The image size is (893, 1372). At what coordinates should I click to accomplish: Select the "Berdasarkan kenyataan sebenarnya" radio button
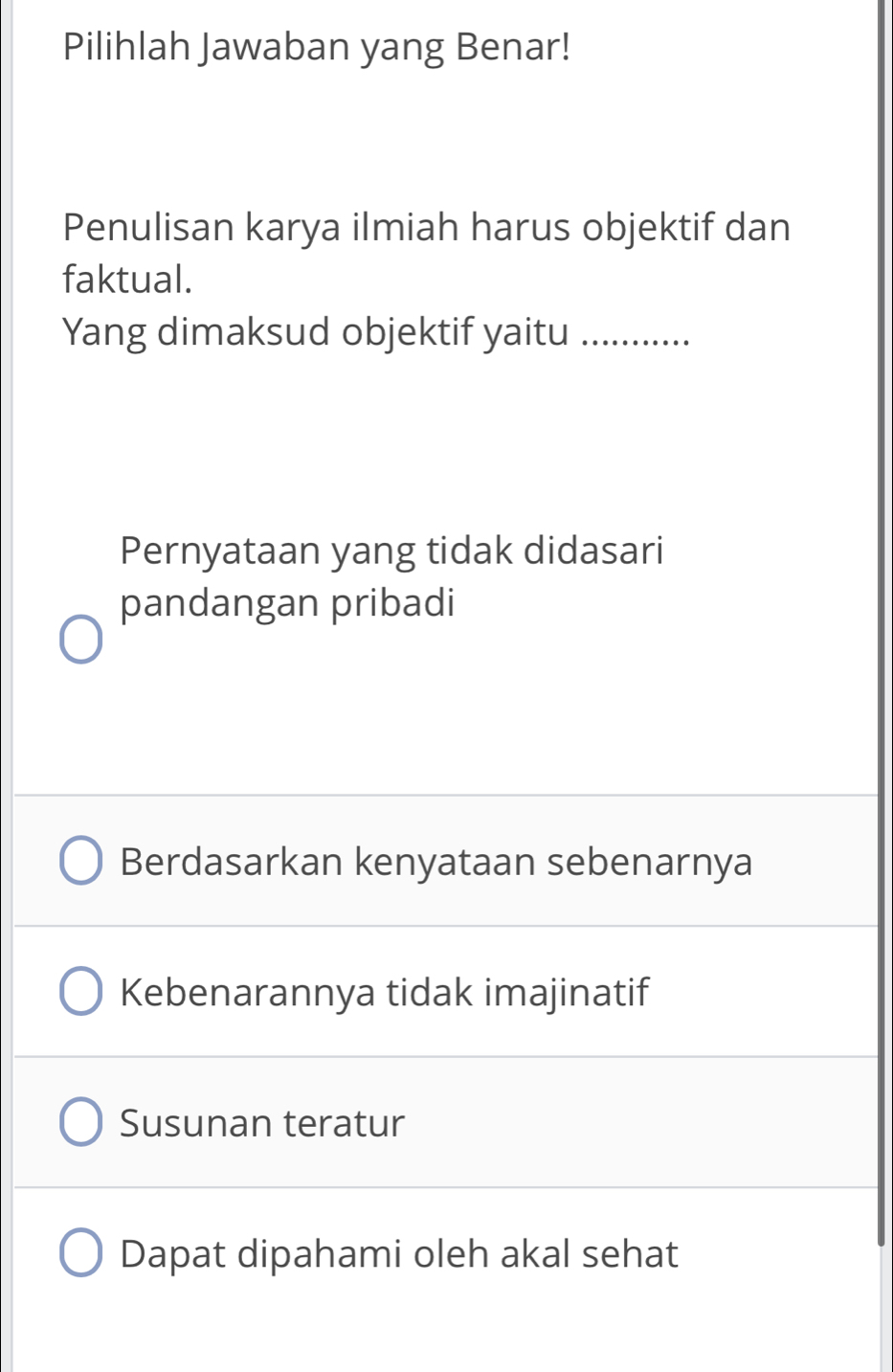tap(81, 861)
